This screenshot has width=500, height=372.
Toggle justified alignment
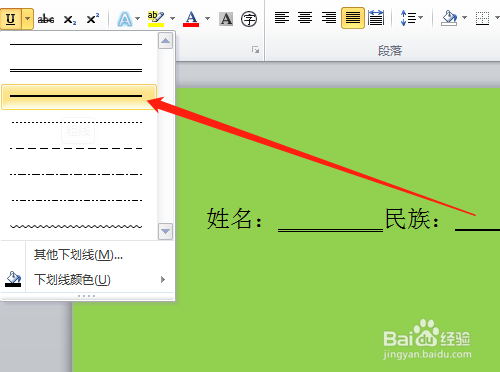(x=353, y=18)
